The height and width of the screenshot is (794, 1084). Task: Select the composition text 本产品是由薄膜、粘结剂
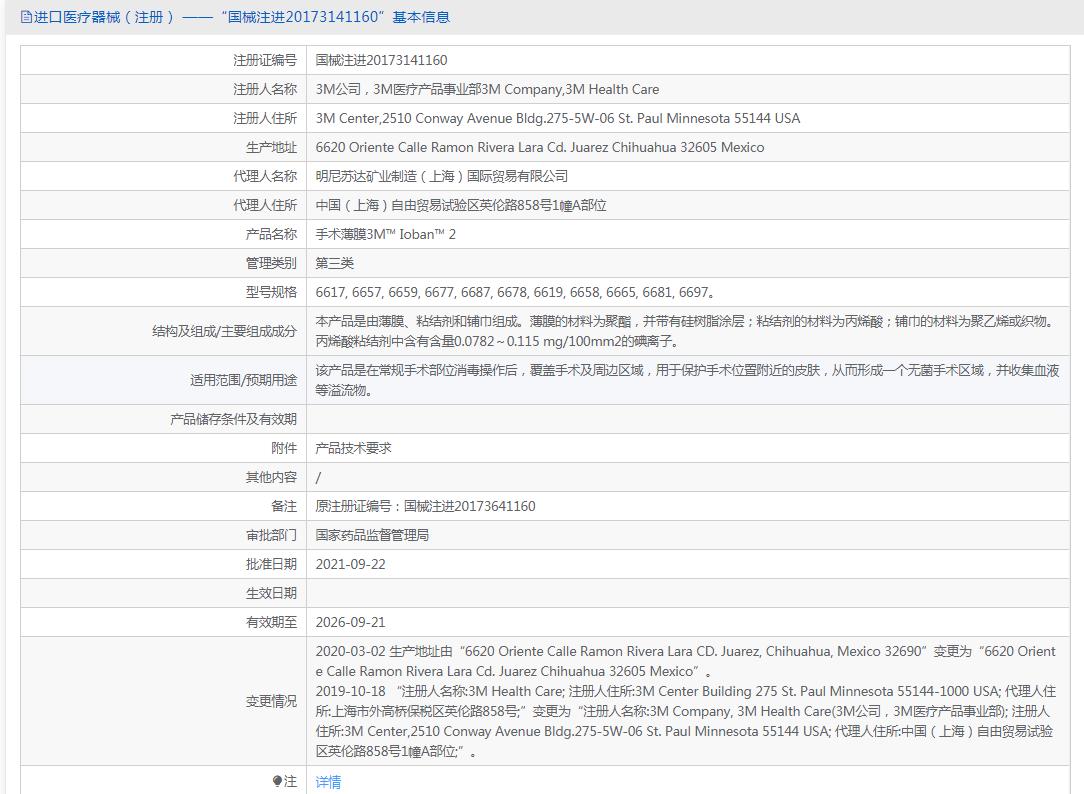(x=687, y=331)
